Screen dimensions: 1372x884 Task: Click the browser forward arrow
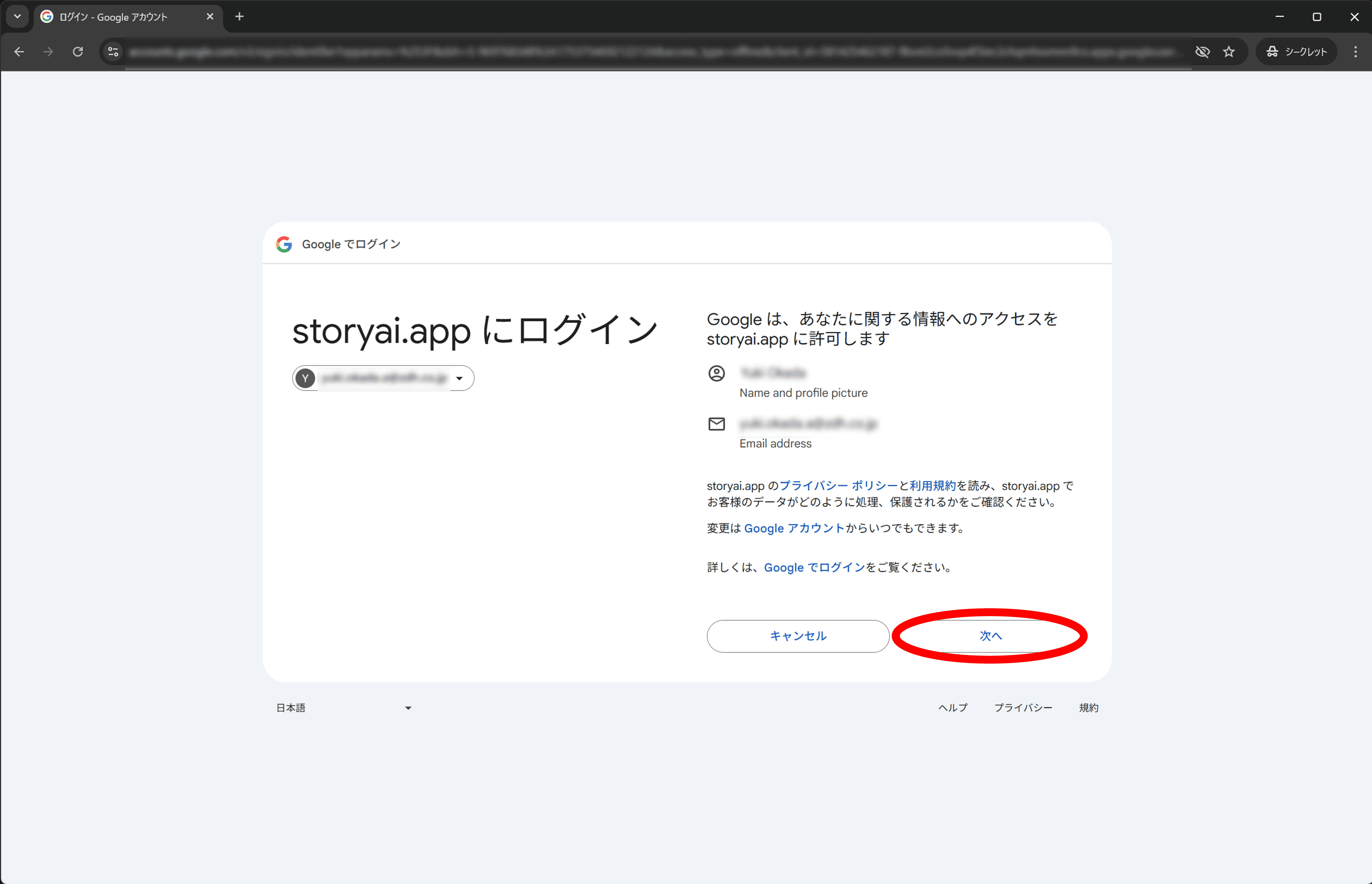pos(48,52)
